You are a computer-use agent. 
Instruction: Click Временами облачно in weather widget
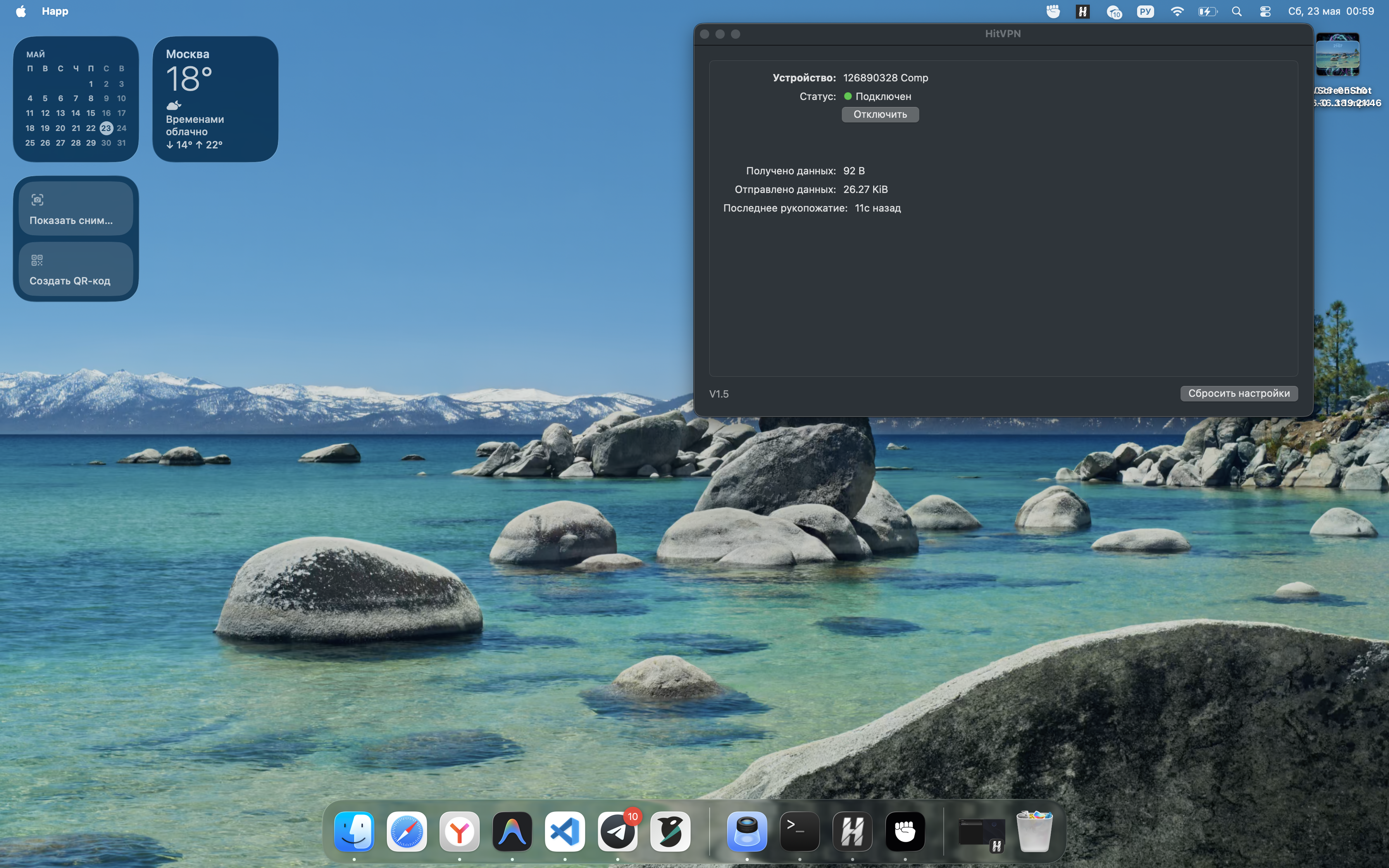(x=195, y=125)
